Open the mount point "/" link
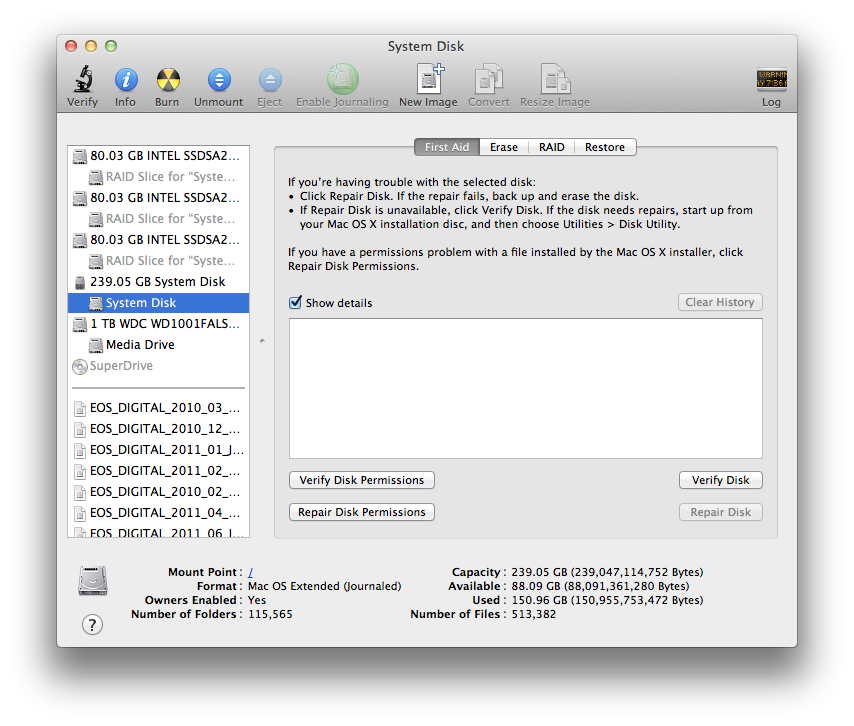 [251, 572]
